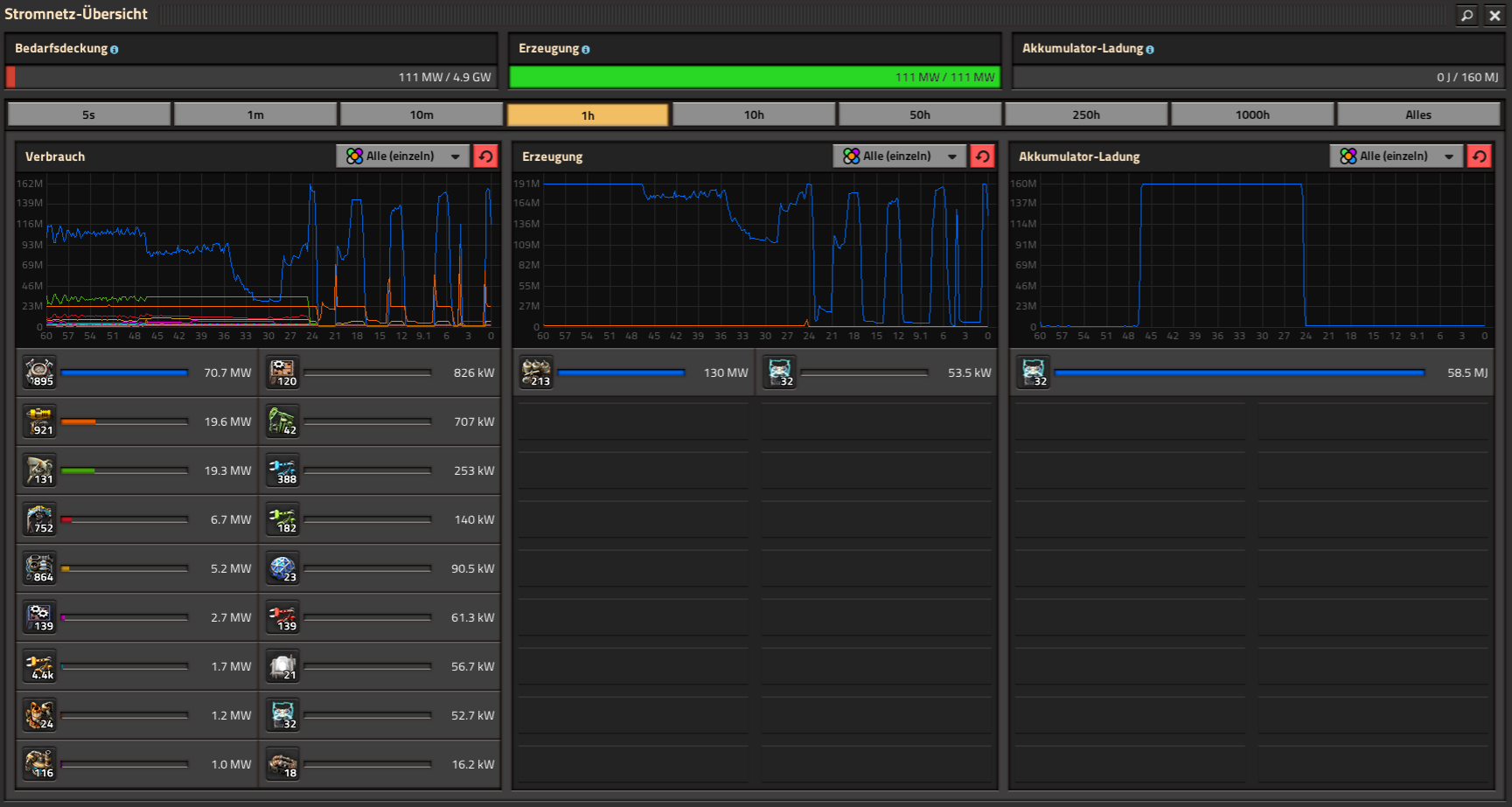Click the blue bar in the 130 MW production row
Image resolution: width=1512 pixels, height=807 pixels.
pyautogui.click(x=621, y=373)
